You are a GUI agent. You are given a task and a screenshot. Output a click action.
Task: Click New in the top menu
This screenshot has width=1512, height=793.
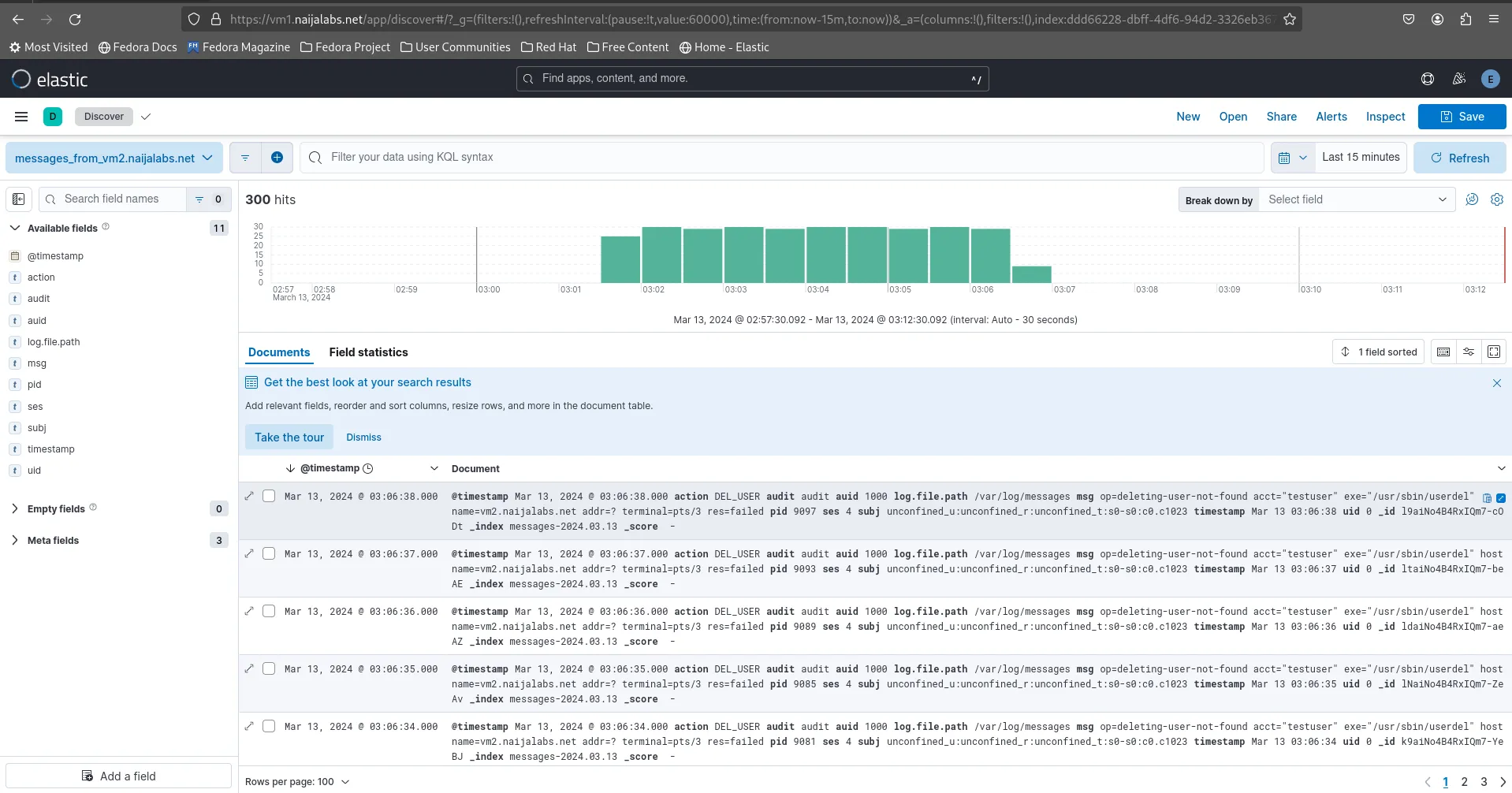point(1188,117)
